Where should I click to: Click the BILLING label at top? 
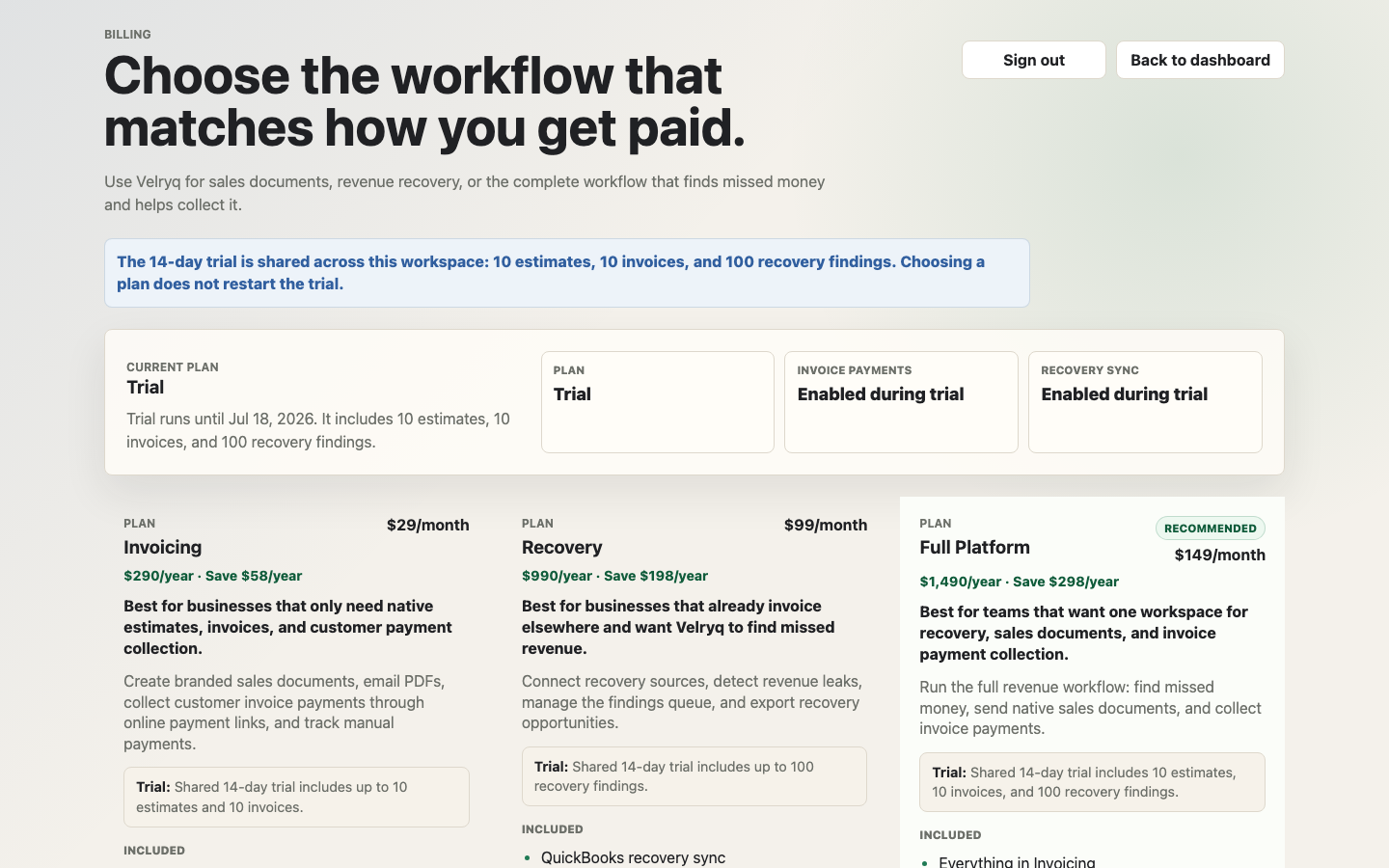pos(127,35)
